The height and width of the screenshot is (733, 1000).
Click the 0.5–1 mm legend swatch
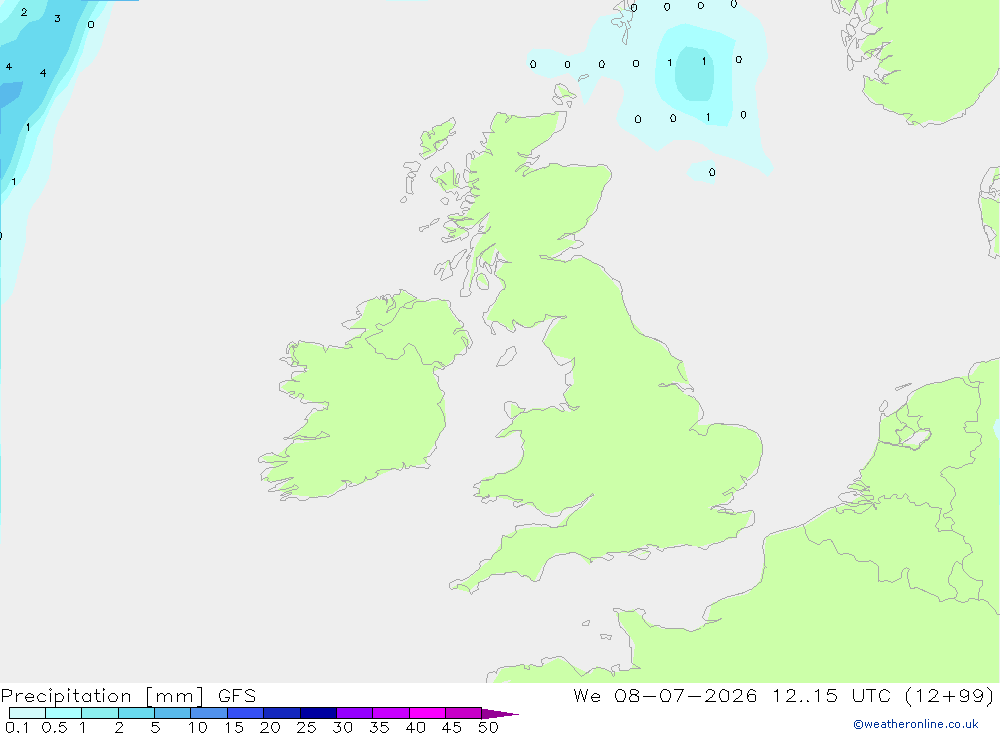(x=64, y=713)
